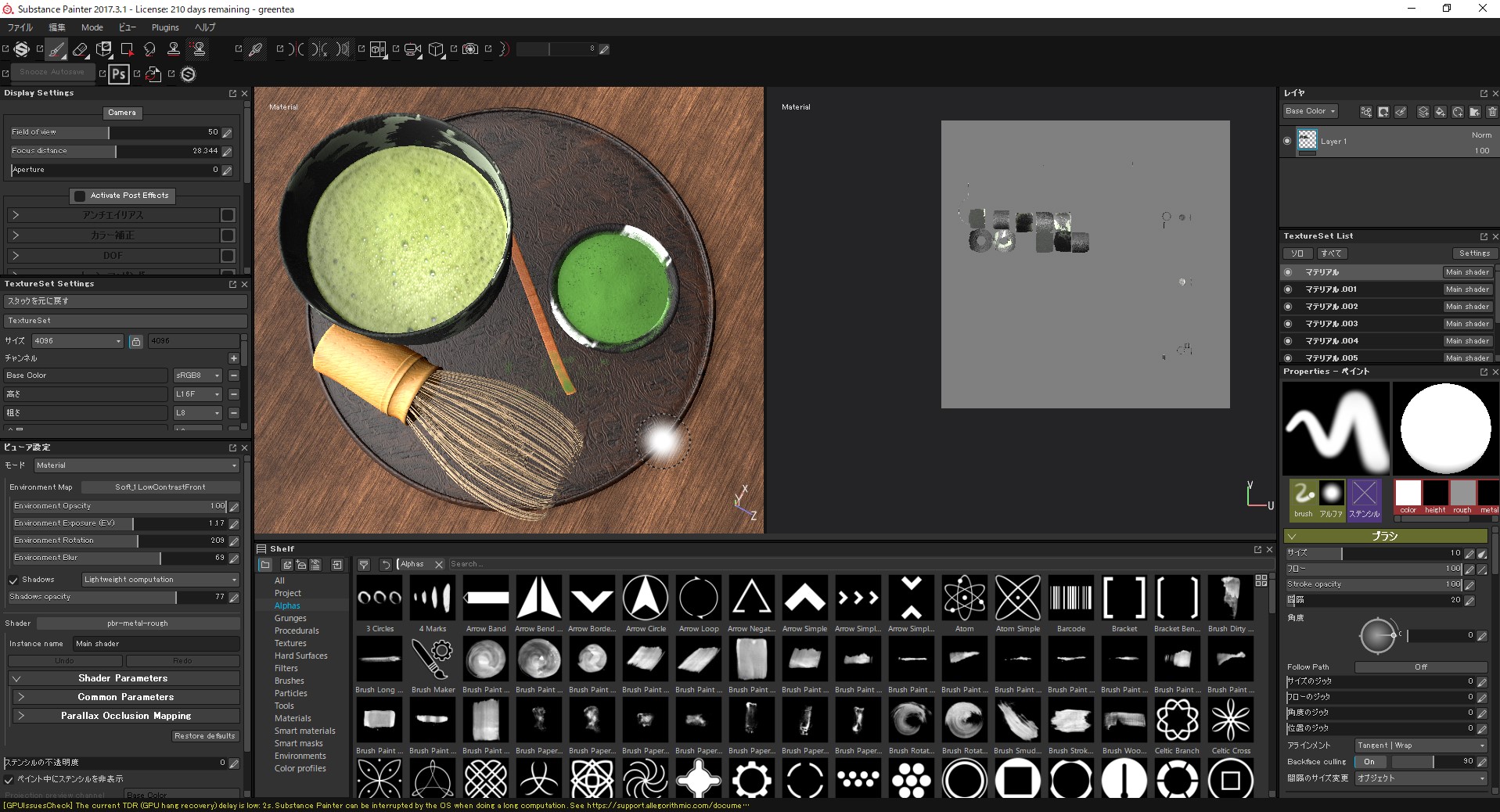Select the Smudge tool
This screenshot has width=1500, height=812.
[150, 49]
